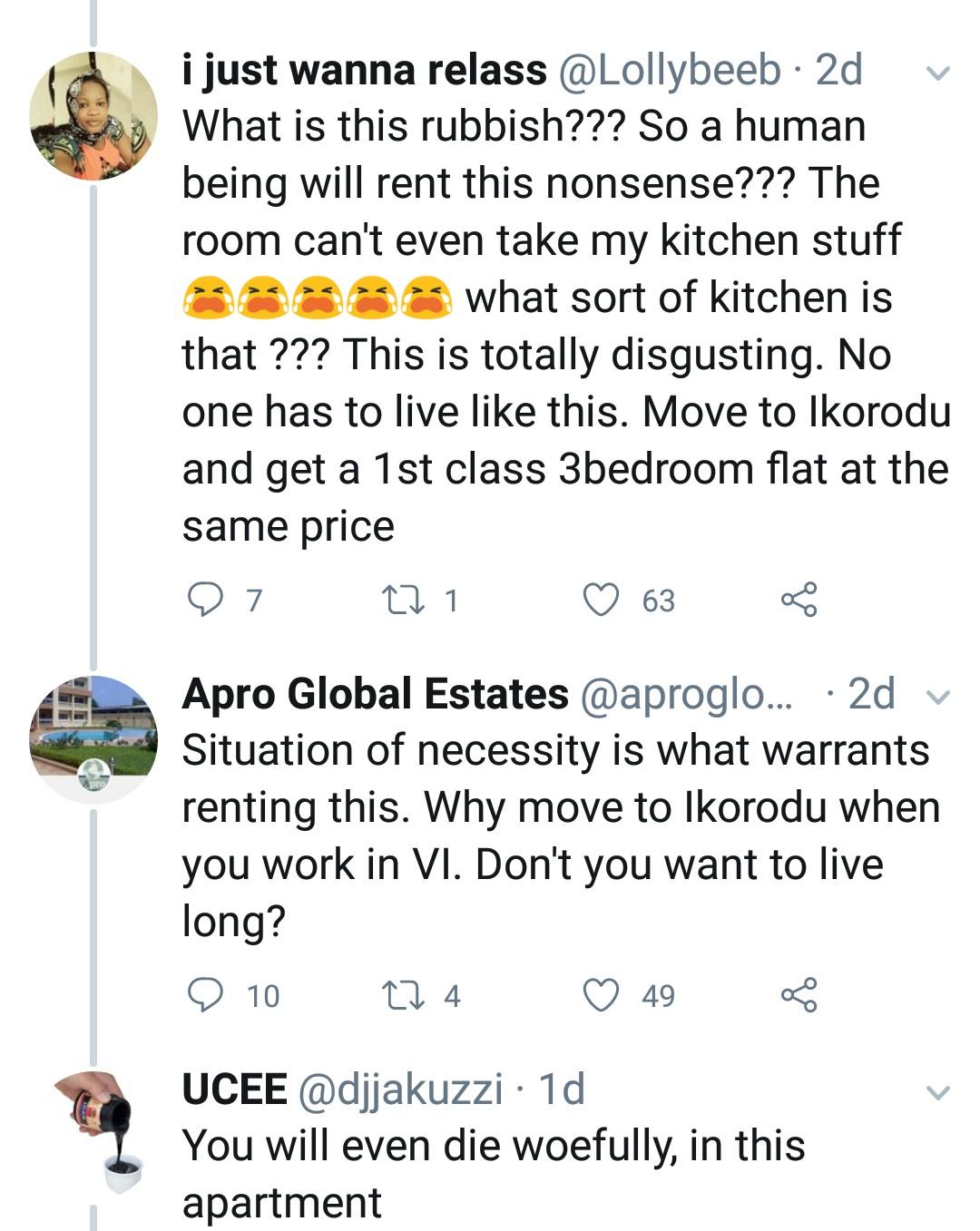980x1231 pixels.
Task: Expand chevron menu on Apro Global Estates tweet
Action: (x=938, y=697)
